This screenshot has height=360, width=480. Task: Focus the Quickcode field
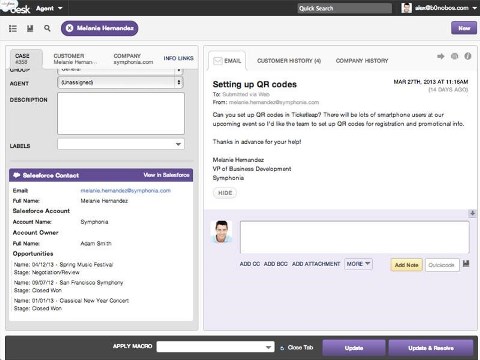point(442,265)
